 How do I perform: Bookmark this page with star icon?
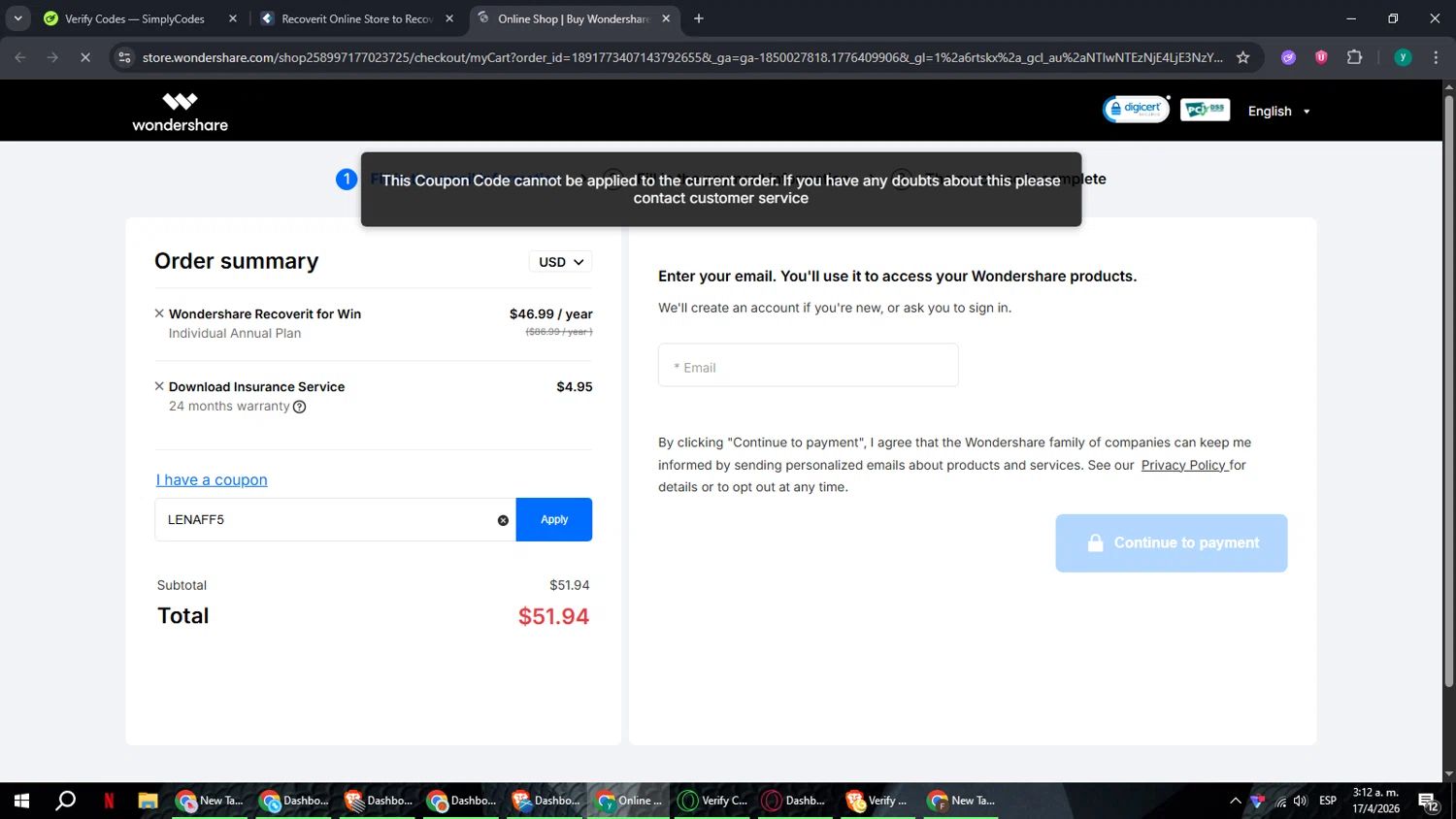tap(1242, 58)
